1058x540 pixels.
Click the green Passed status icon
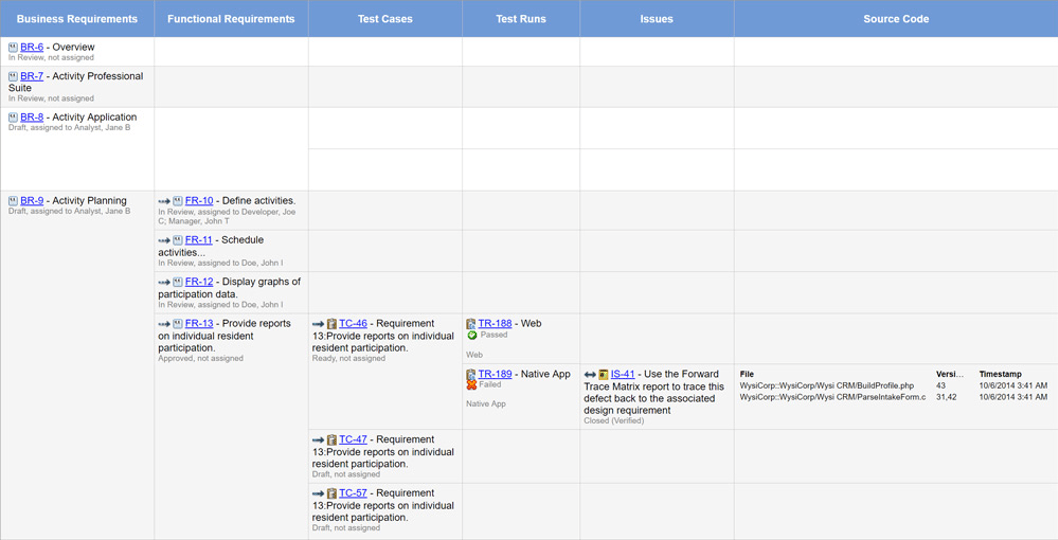472,336
